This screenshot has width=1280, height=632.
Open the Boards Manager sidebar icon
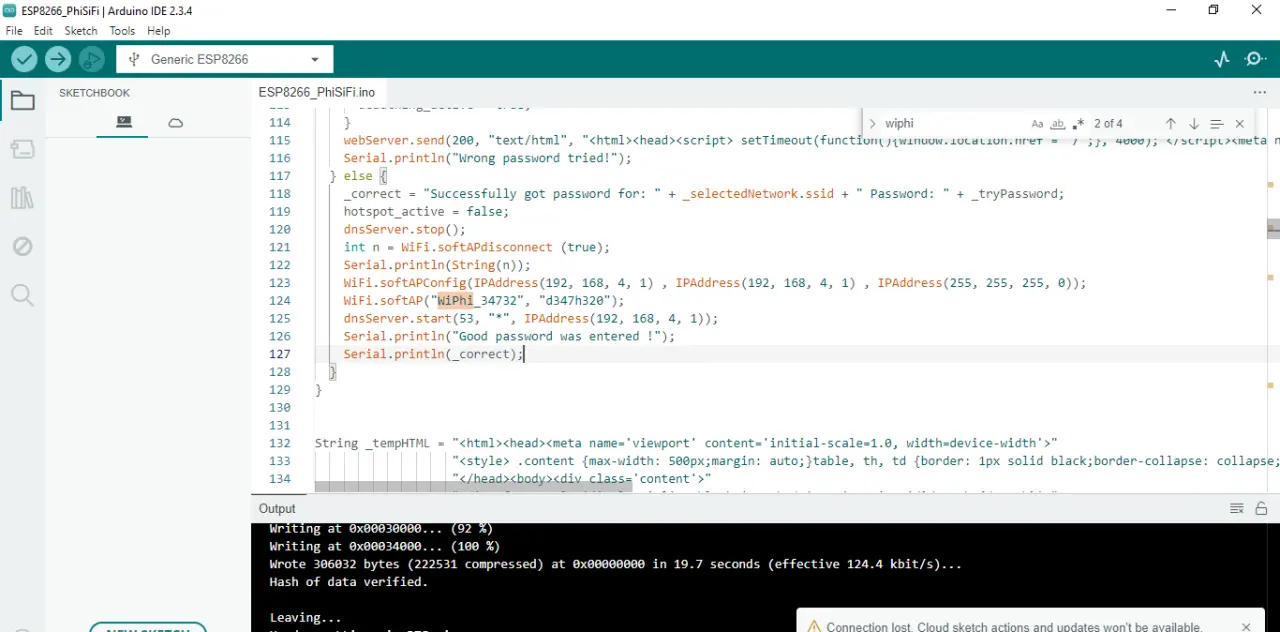click(22, 149)
